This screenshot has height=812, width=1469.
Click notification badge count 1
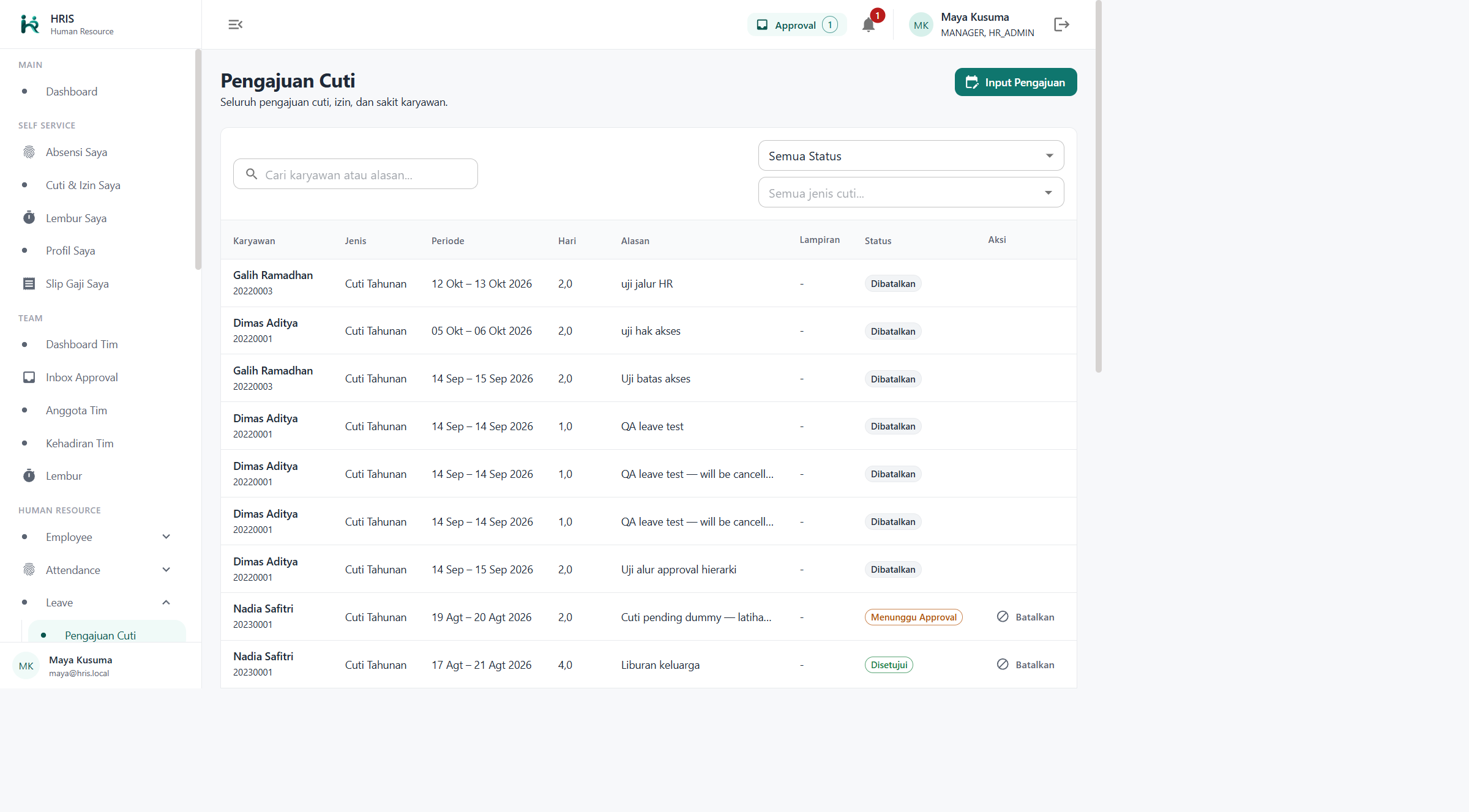pos(877,16)
